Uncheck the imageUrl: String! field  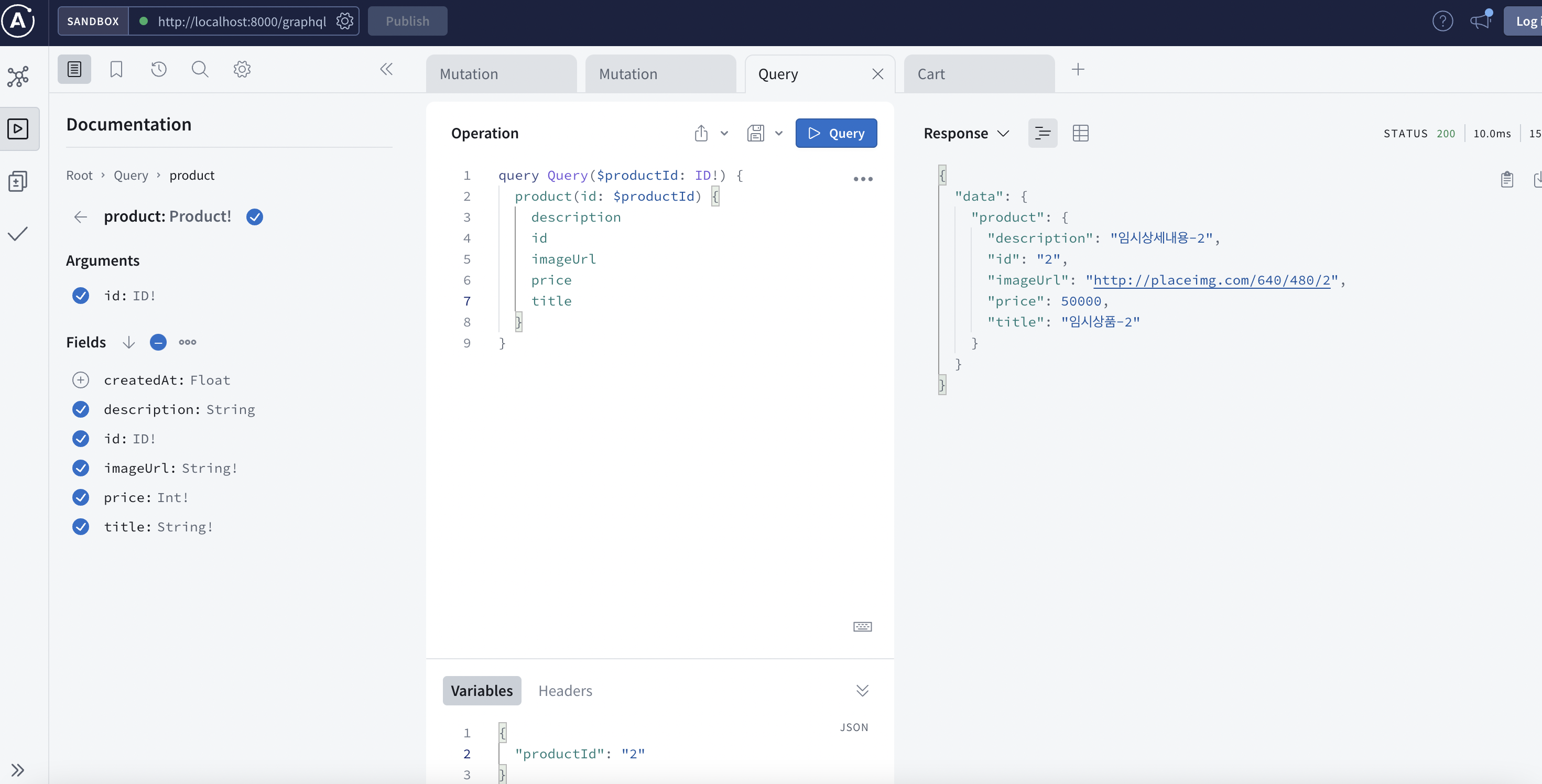coord(81,468)
